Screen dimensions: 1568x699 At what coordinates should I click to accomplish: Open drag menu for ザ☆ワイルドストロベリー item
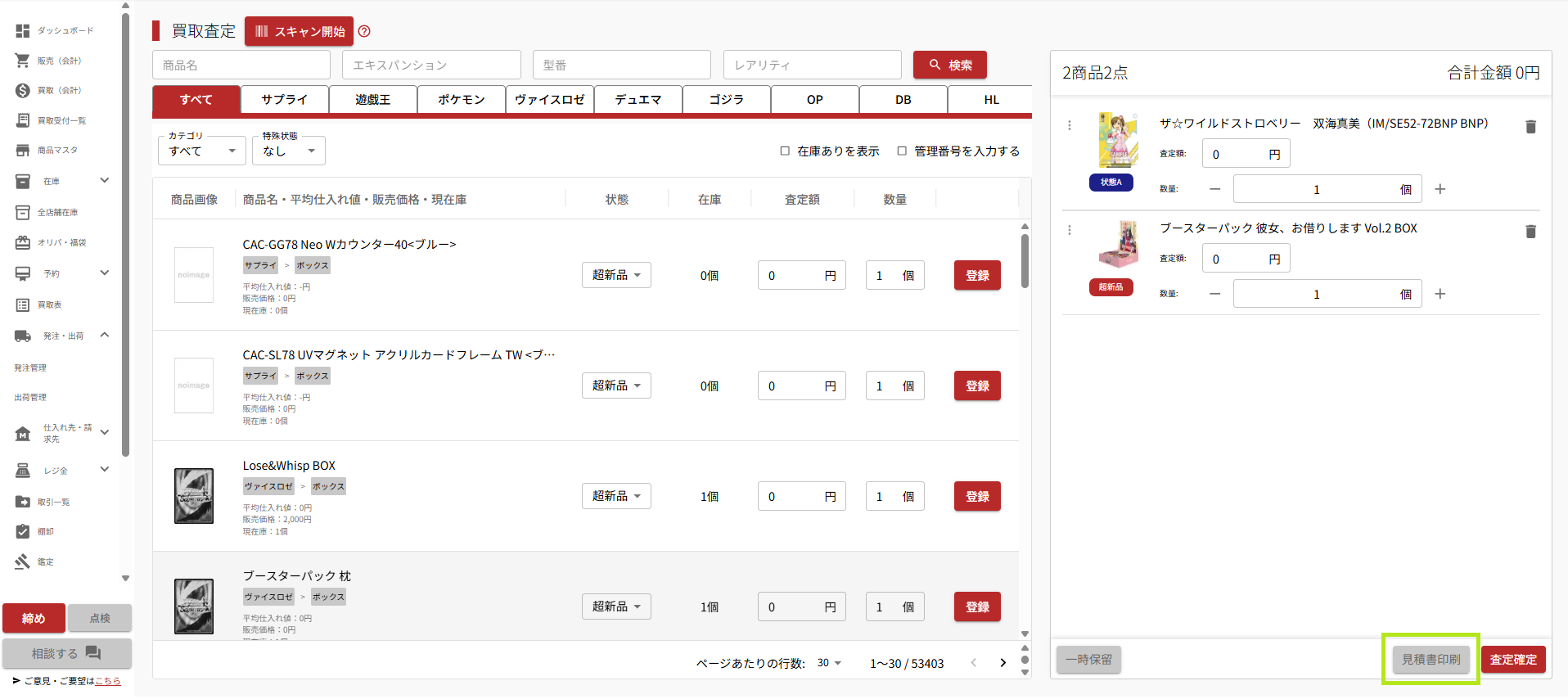click(1070, 125)
